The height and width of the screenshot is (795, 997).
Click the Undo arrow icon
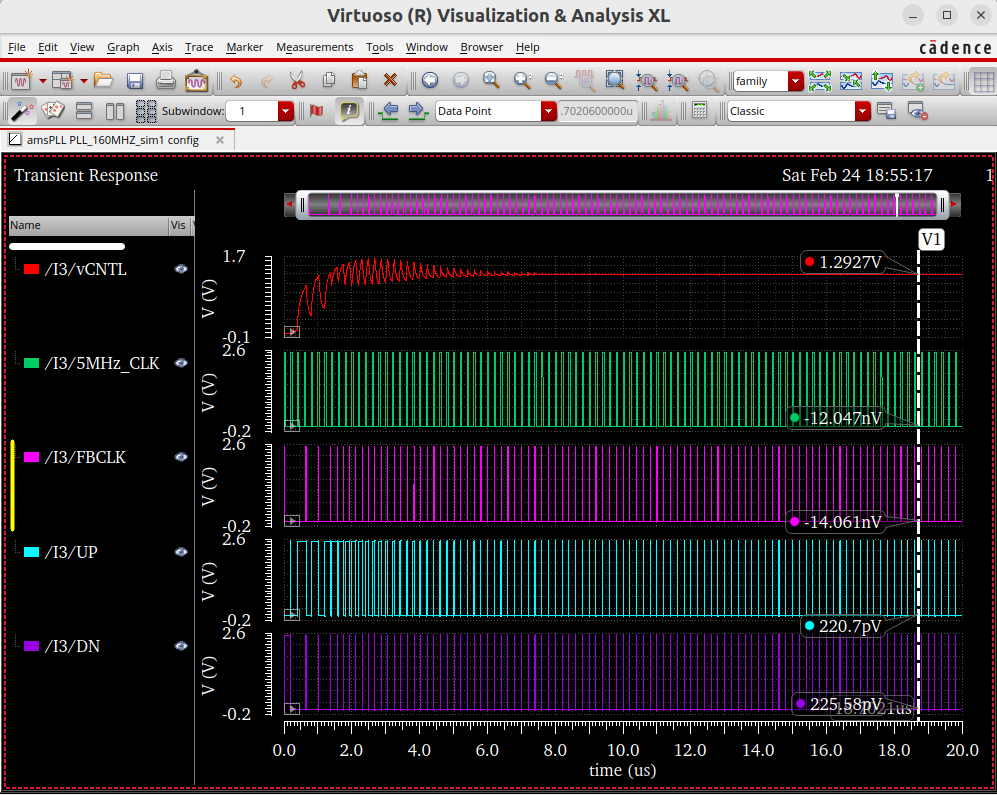[x=235, y=81]
